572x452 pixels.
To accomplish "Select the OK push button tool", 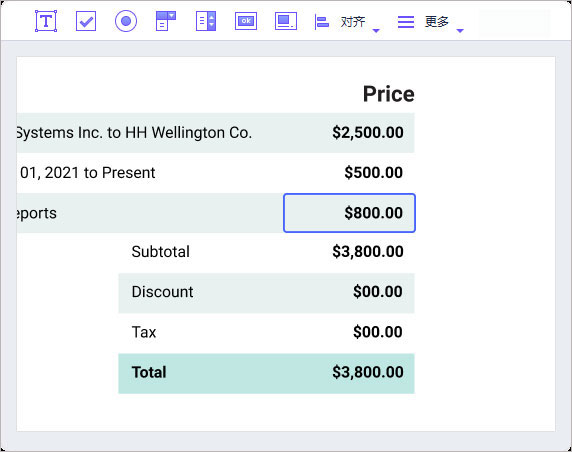I will [x=246, y=21].
